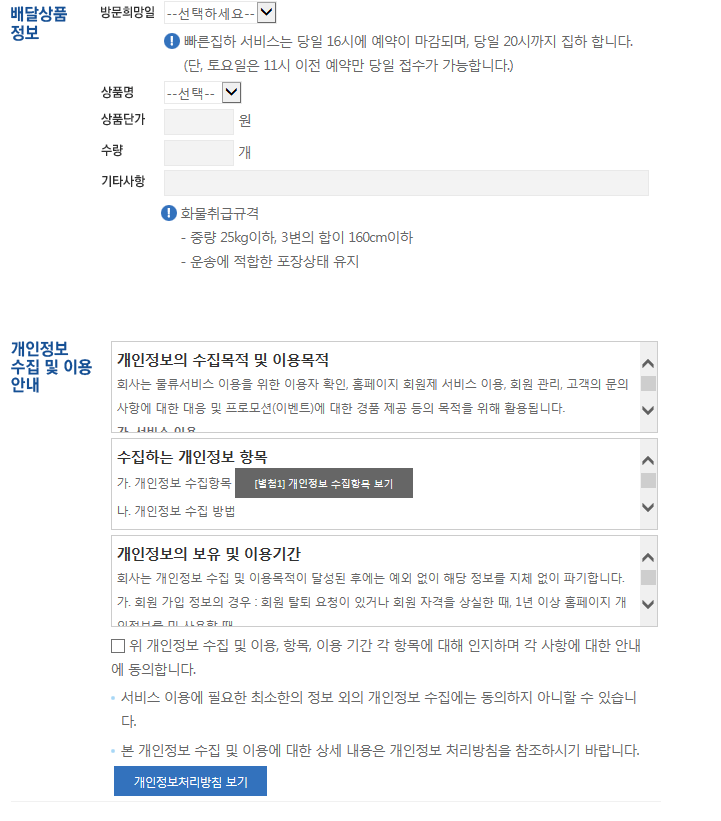
Task: Click the 위 개인정보 수집 동의 label text
Action: click(376, 657)
